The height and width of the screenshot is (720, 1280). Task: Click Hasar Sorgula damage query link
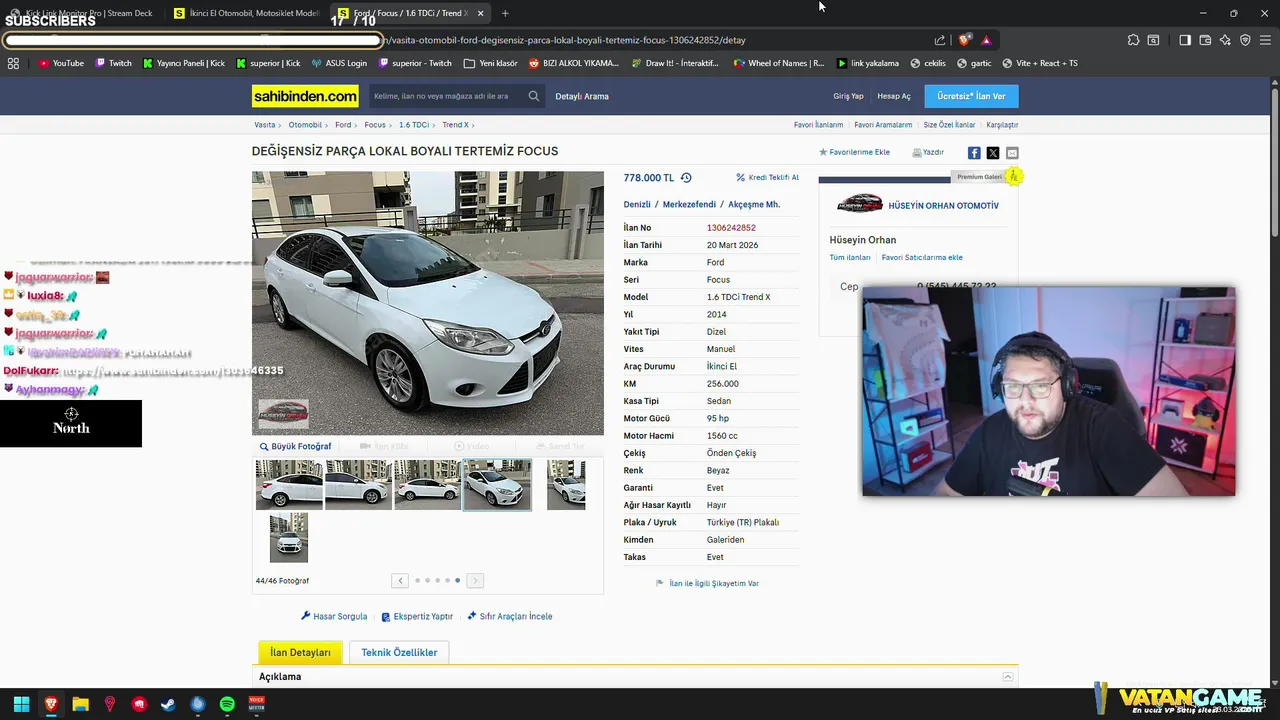(x=334, y=616)
